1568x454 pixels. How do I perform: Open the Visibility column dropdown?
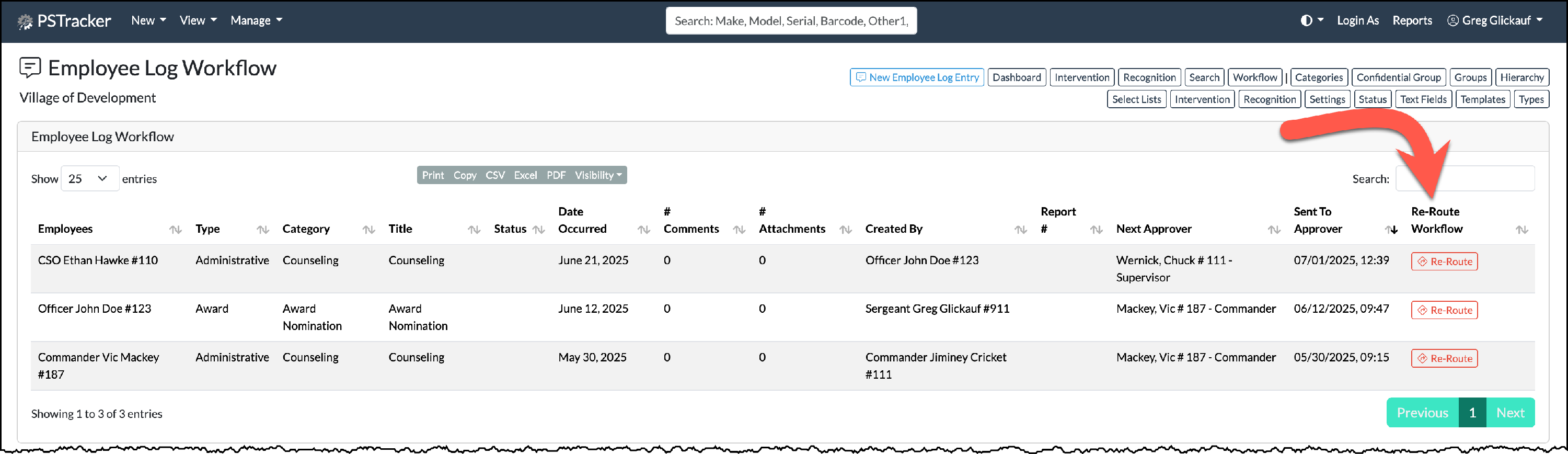pos(598,176)
